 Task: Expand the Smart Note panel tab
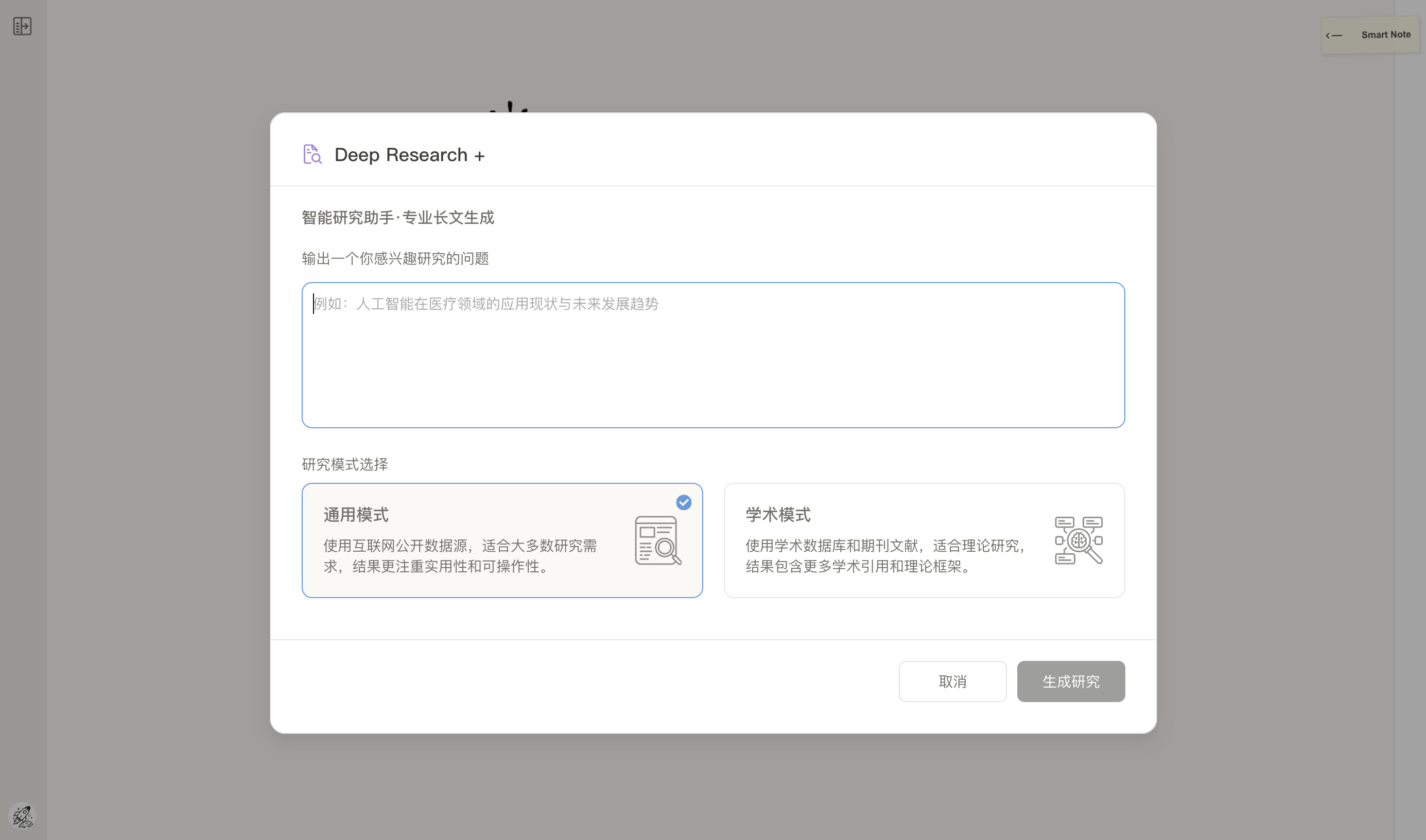coord(1385,35)
